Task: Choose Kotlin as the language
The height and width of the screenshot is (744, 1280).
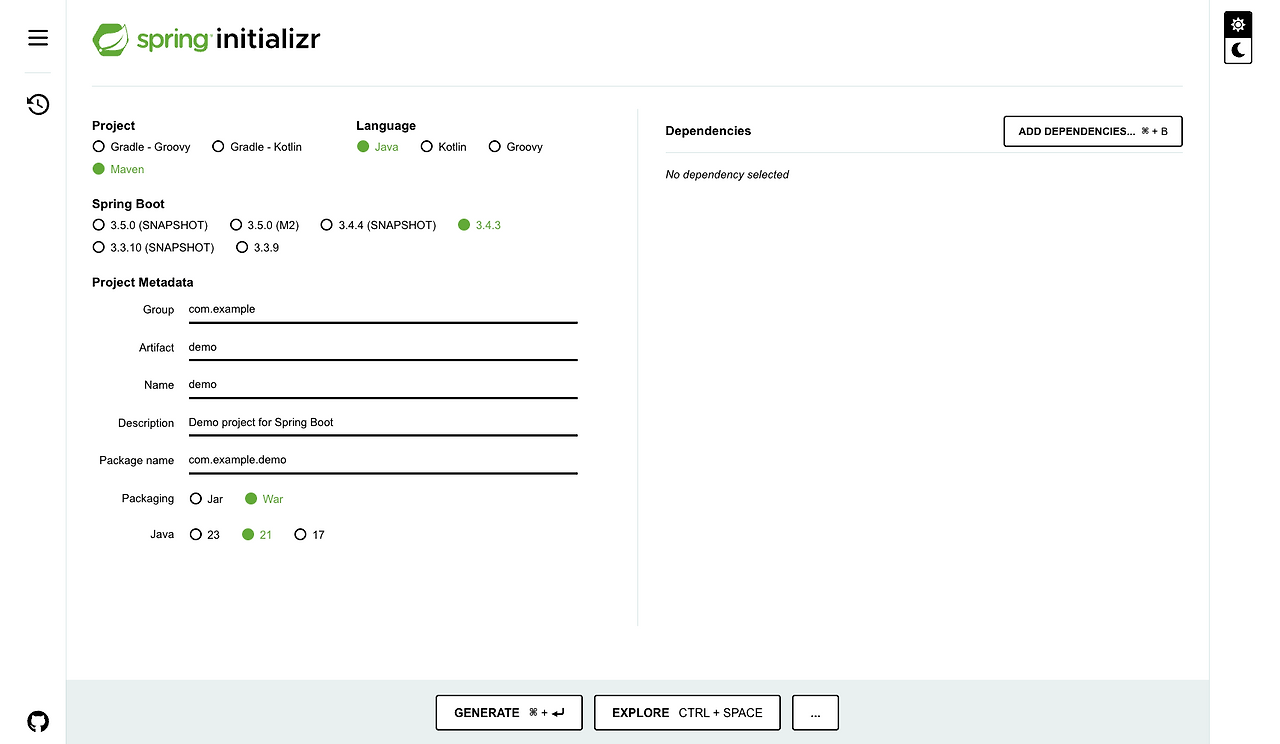Action: point(444,147)
